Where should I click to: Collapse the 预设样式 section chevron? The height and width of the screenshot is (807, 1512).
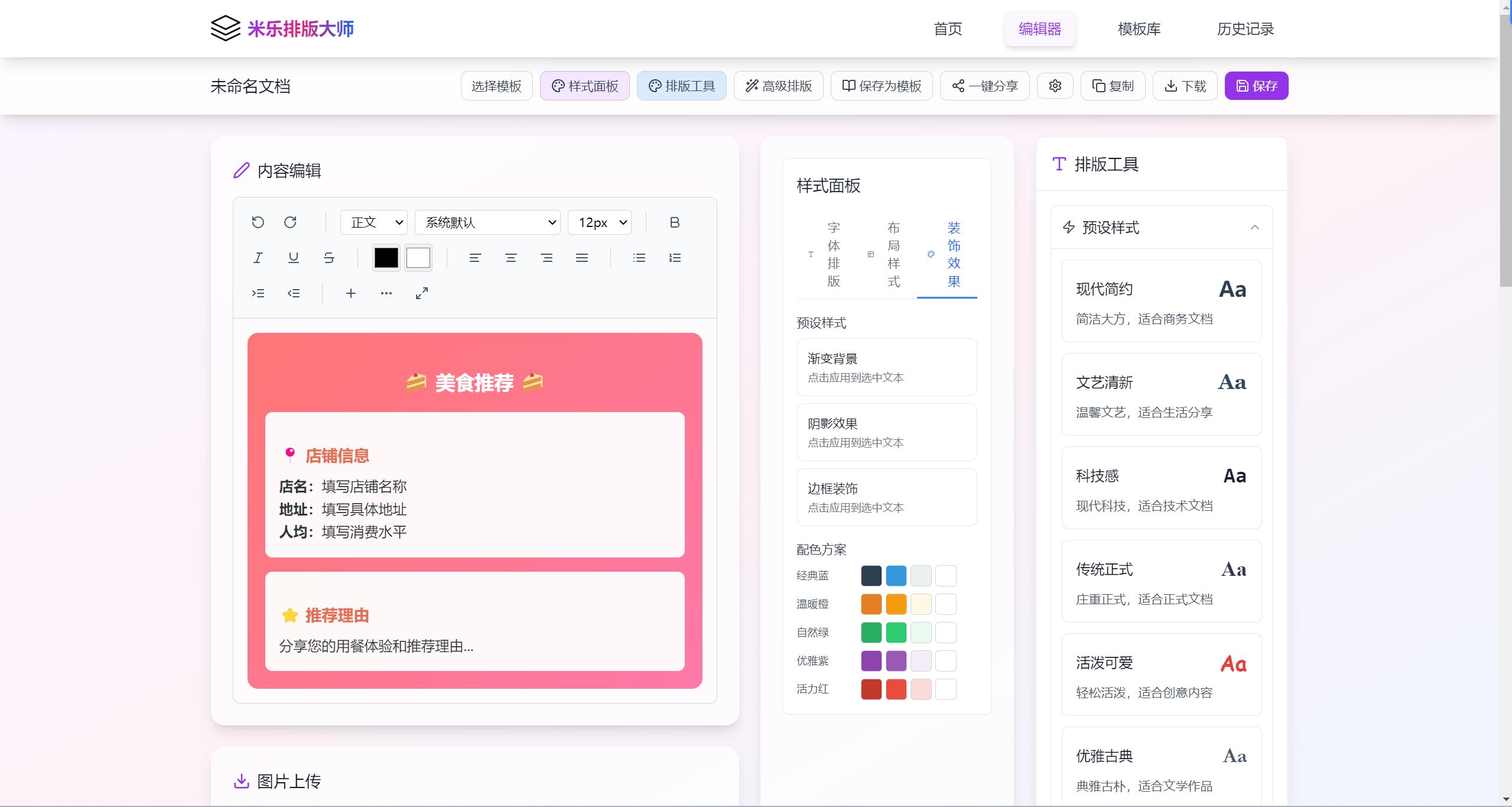point(1254,228)
